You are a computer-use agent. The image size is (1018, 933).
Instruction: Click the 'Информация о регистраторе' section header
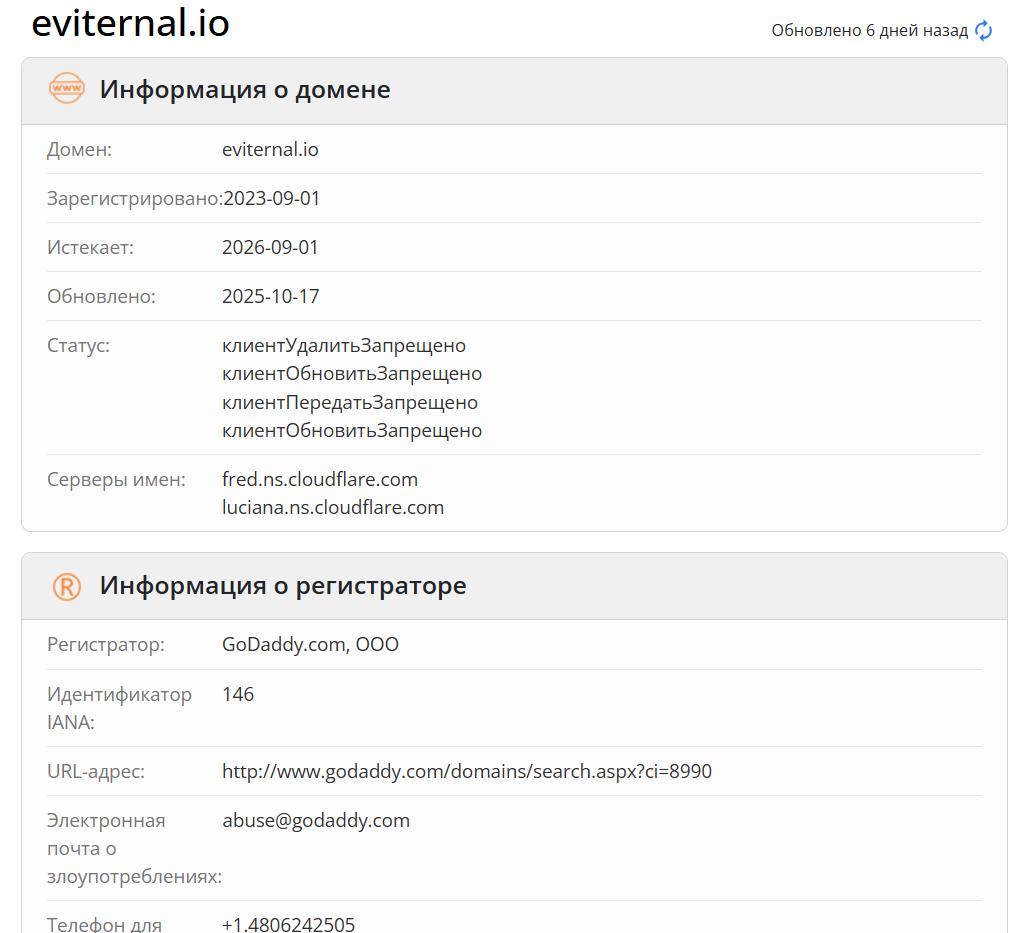[x=281, y=586]
